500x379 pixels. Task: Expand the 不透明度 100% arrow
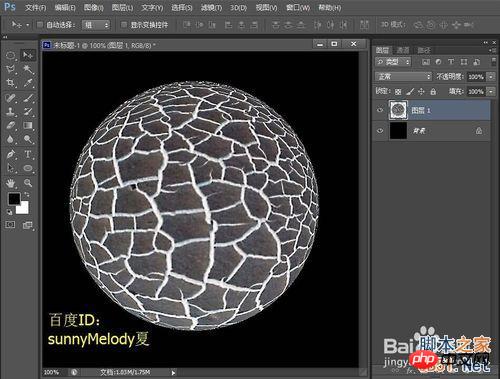point(491,77)
